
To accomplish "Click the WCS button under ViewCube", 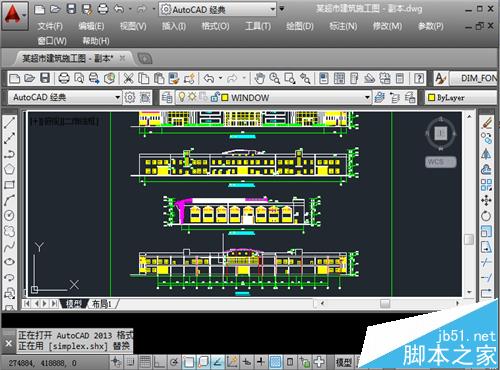I will tap(440, 162).
